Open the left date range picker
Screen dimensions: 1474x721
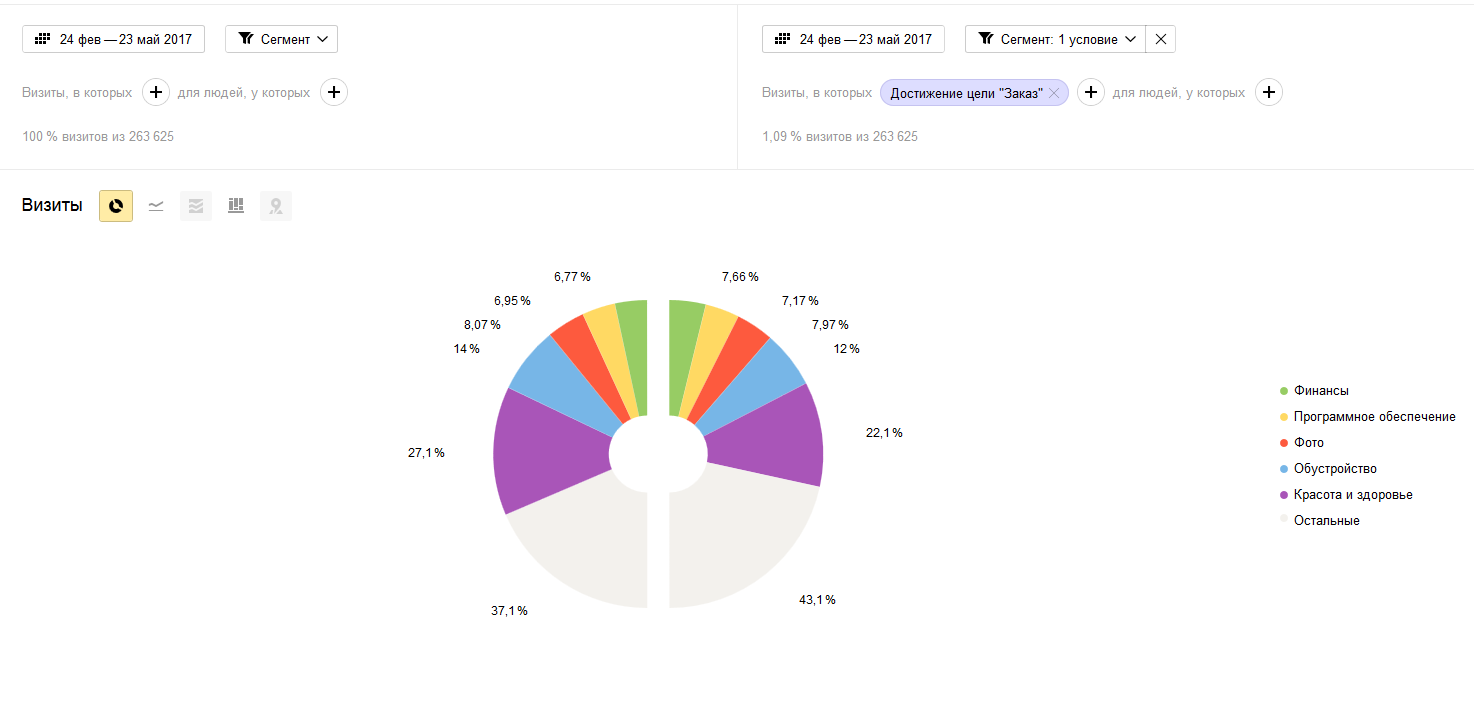pyautogui.click(x=114, y=39)
